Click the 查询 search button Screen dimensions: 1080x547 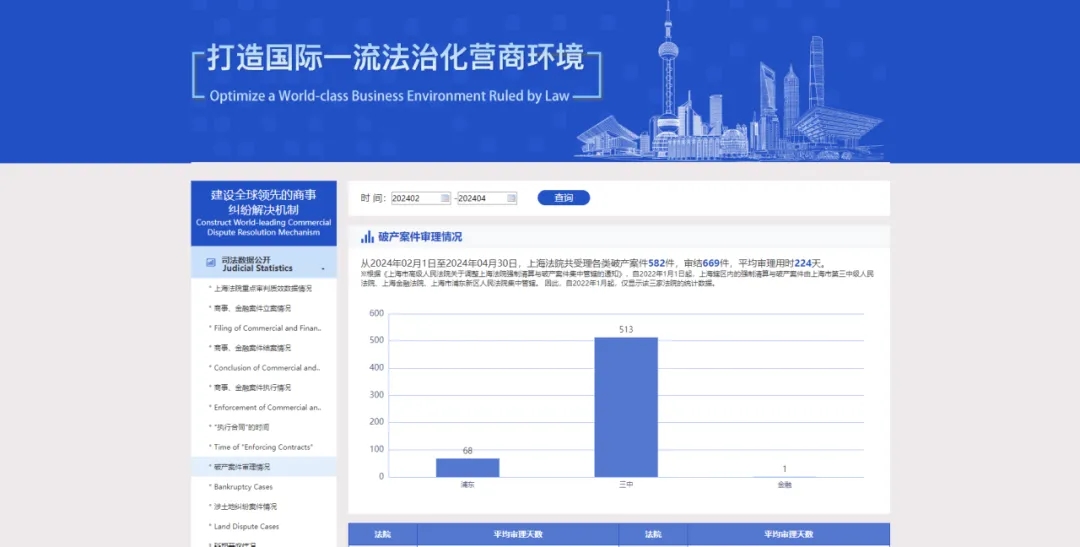[564, 198]
